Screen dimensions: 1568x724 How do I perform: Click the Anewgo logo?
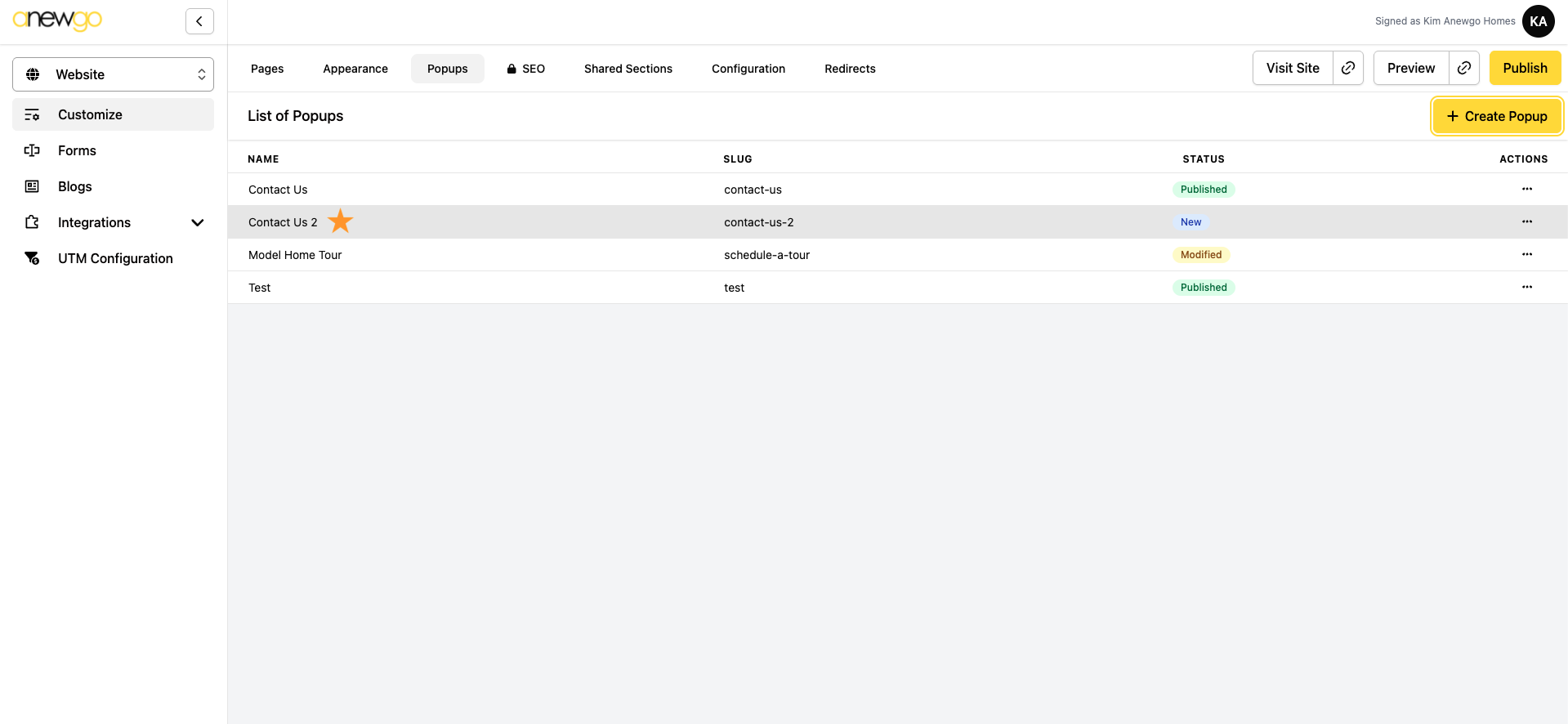(57, 20)
